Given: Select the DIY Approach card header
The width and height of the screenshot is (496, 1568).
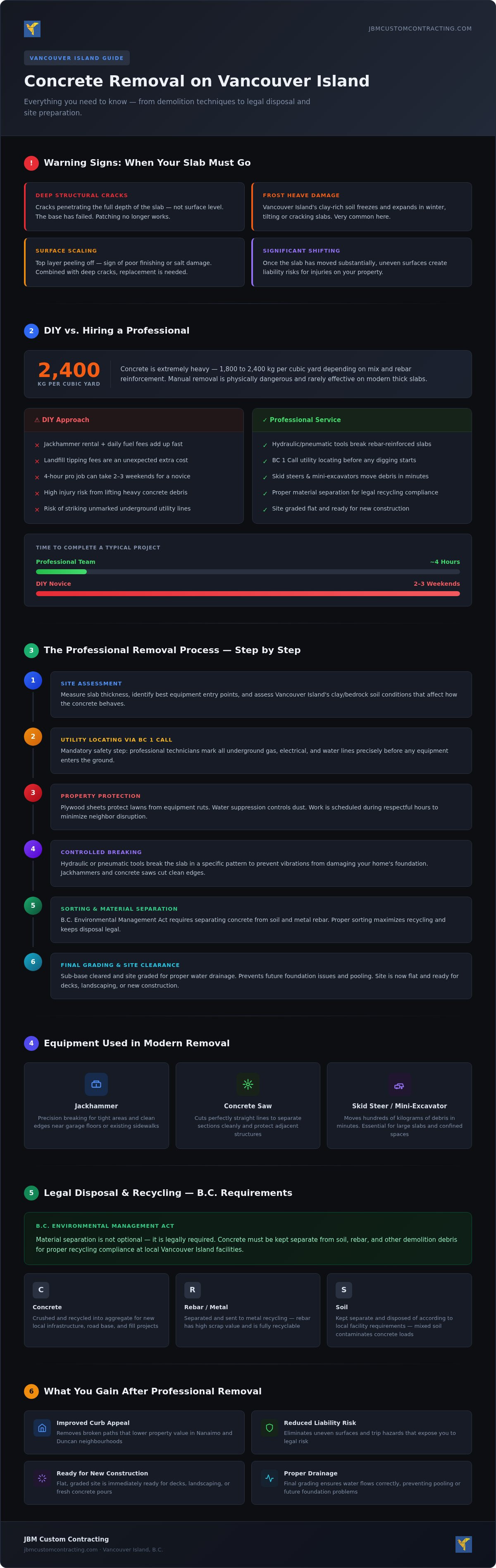Looking at the screenshot, I should [134, 420].
